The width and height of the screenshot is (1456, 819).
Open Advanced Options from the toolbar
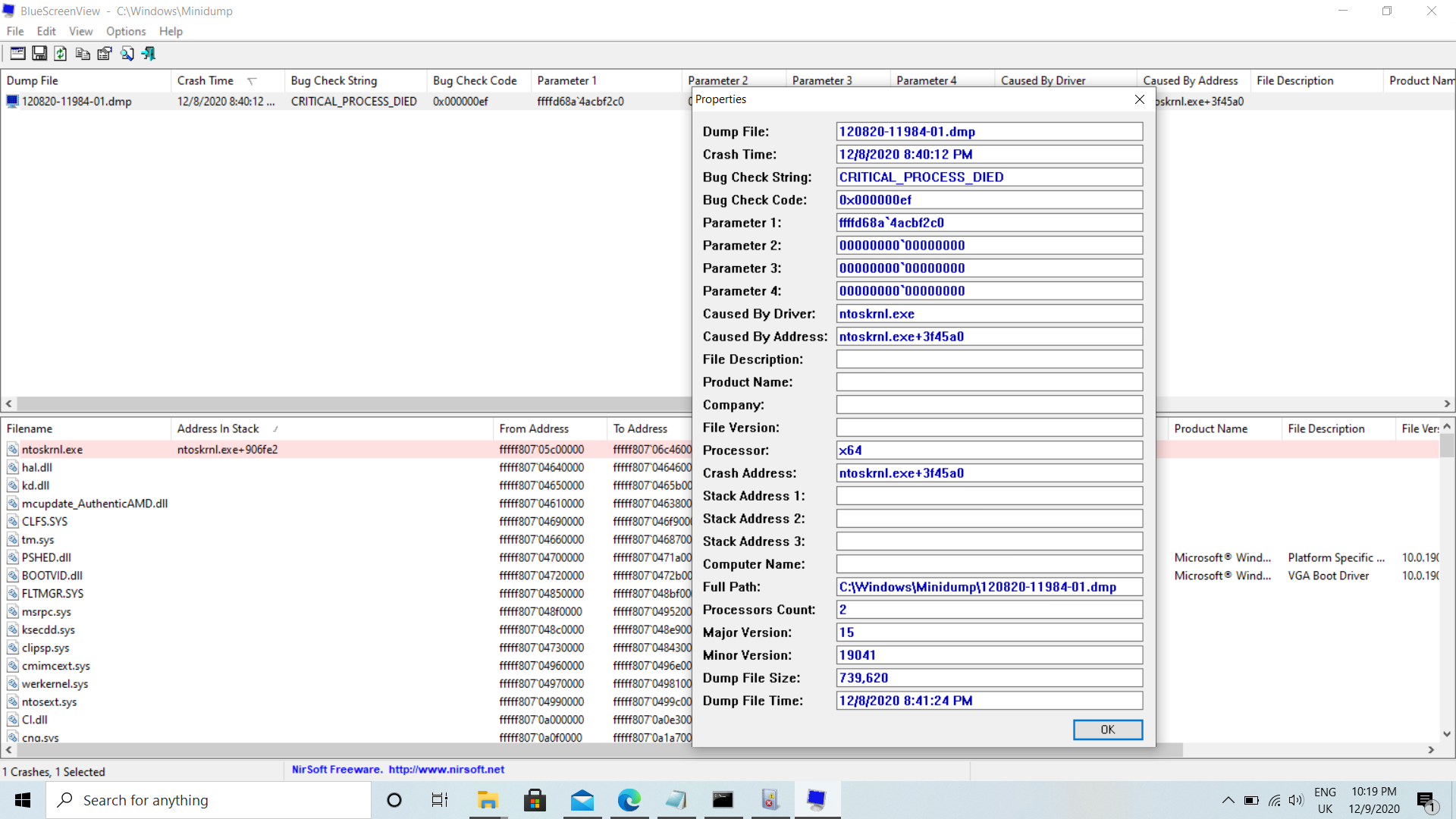pyautogui.click(x=17, y=54)
